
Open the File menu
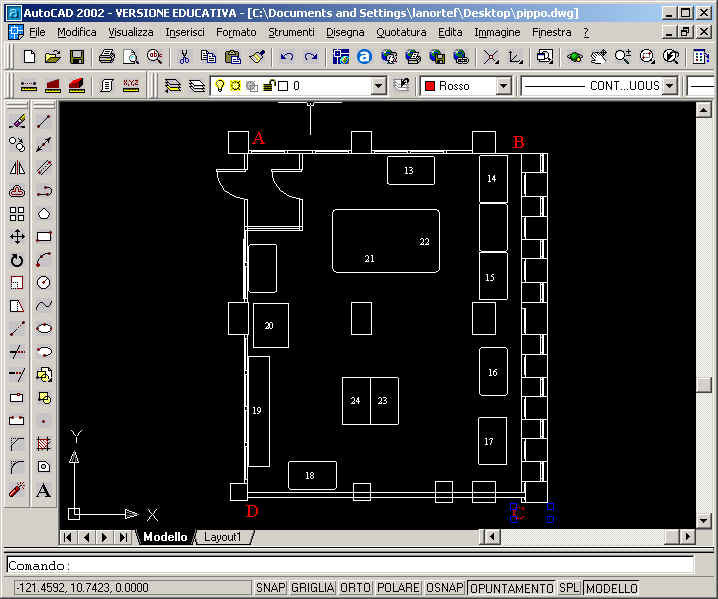[37, 33]
